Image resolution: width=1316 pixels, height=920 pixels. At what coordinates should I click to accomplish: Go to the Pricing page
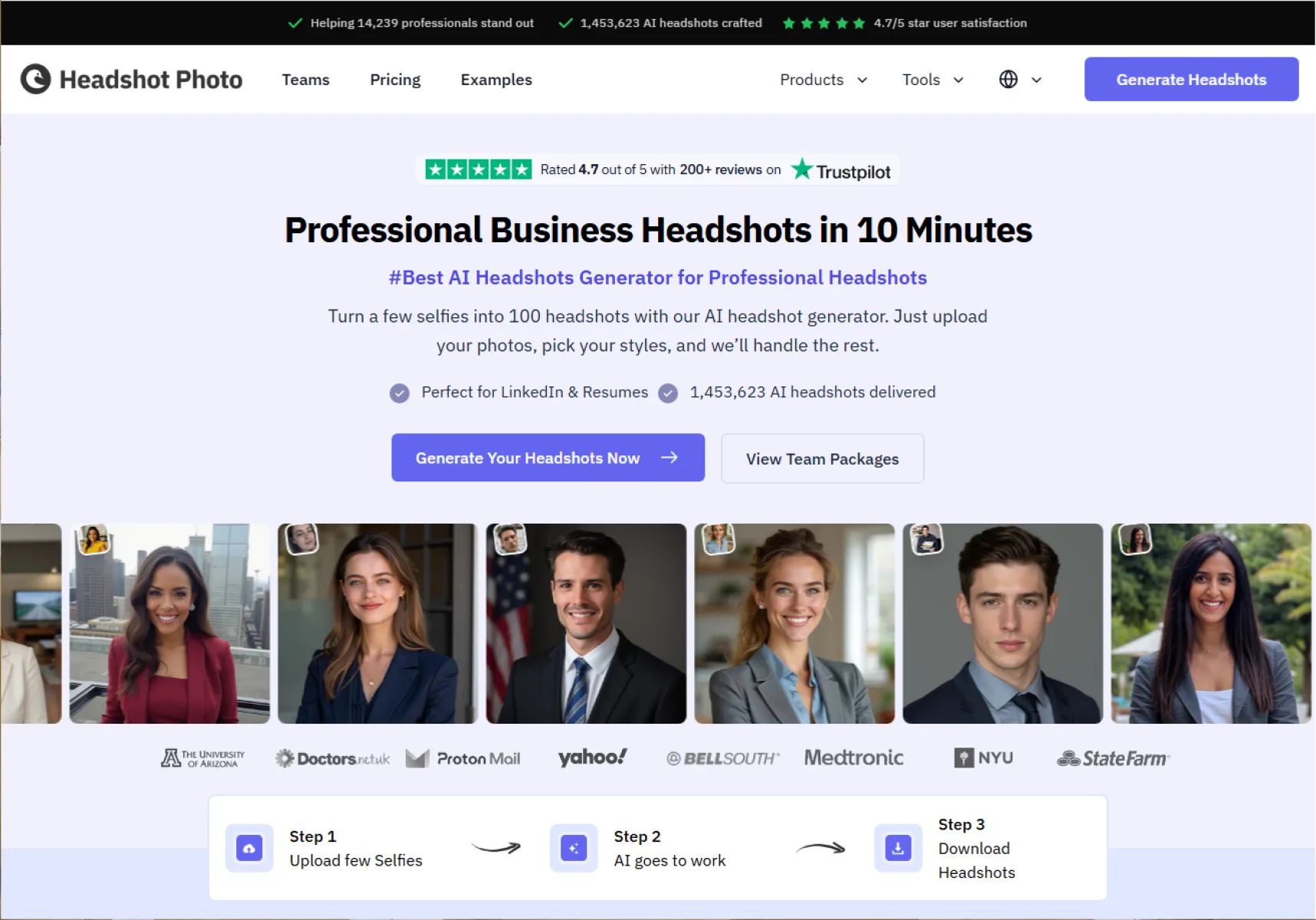coord(395,80)
